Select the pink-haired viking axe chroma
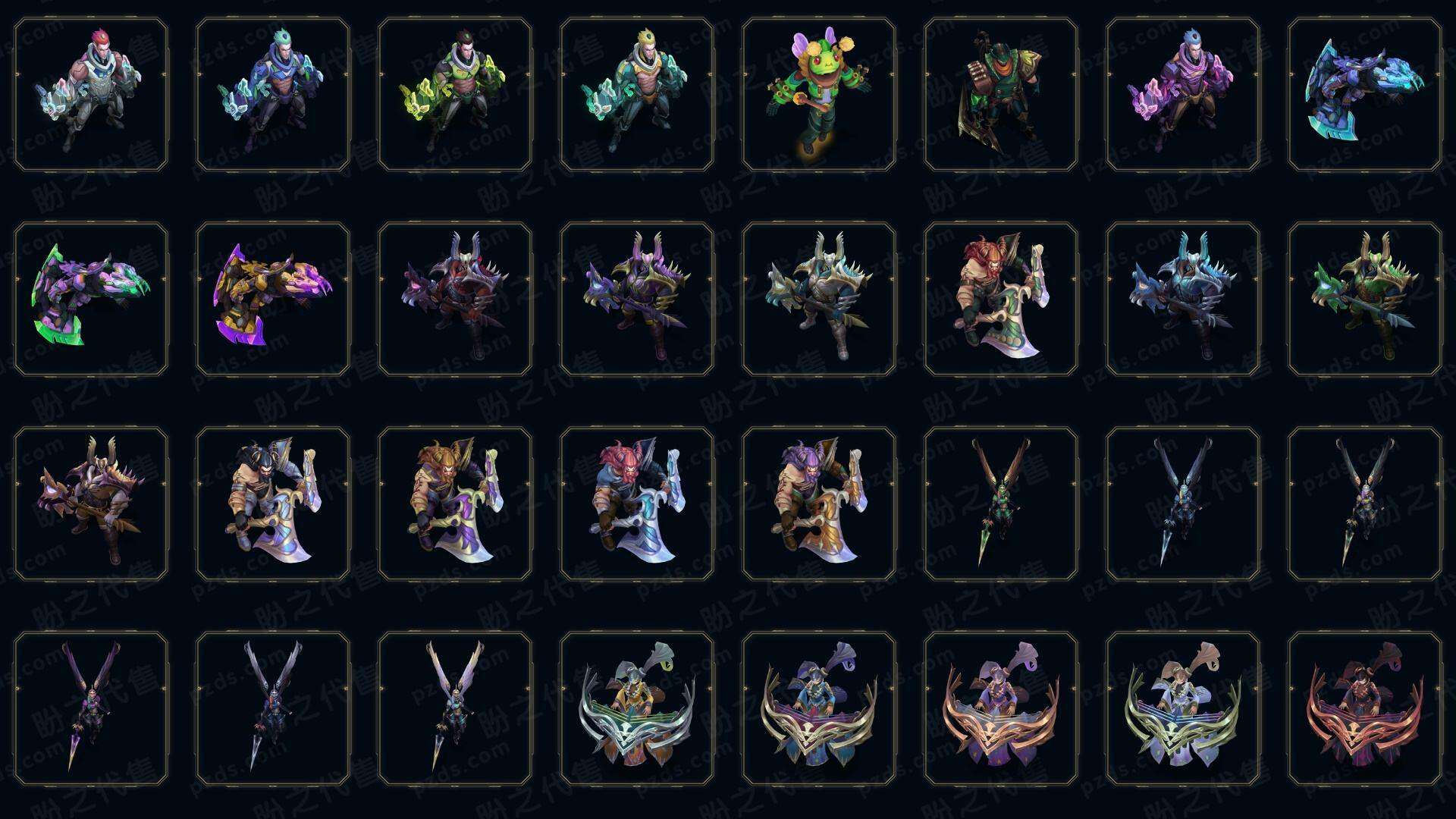Viewport: 1456px width, 819px height. (637, 504)
